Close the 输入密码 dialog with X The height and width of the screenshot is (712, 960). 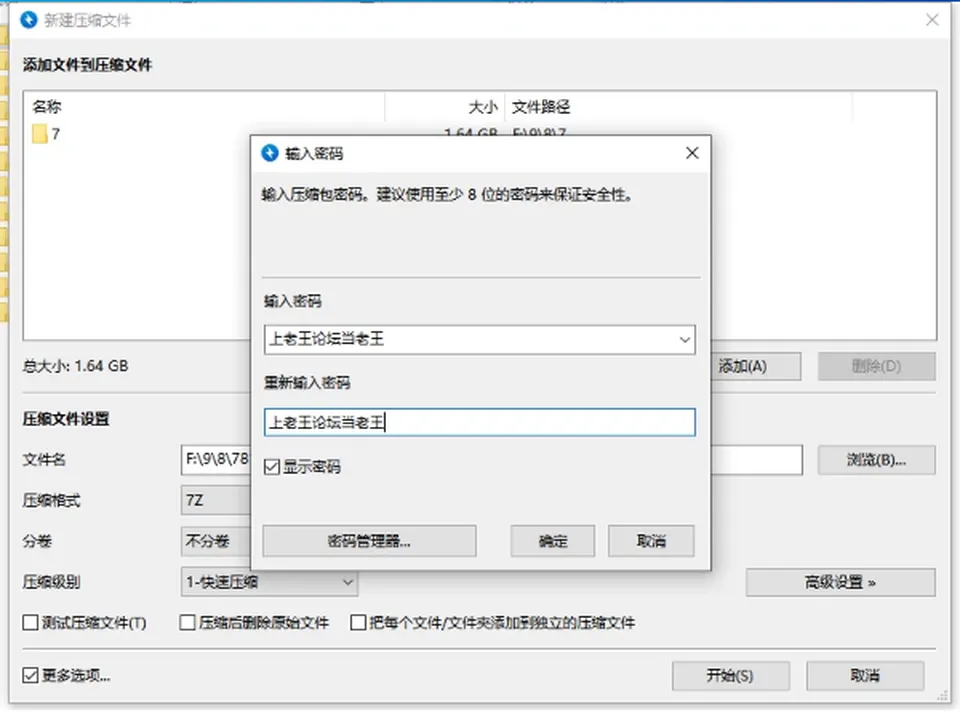692,153
